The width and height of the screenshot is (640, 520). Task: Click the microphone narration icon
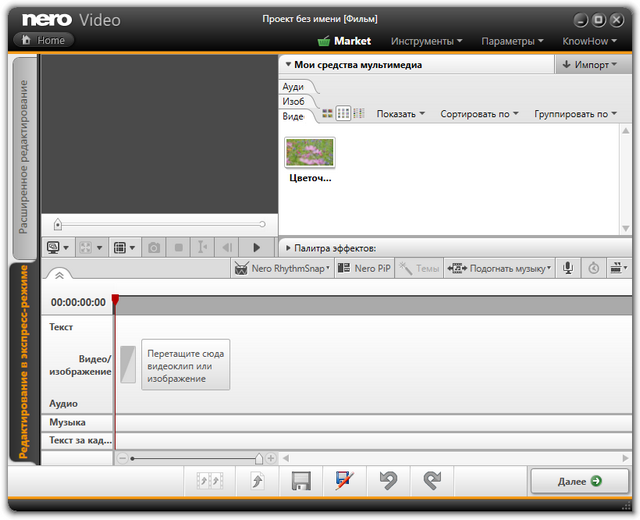[x=568, y=268]
